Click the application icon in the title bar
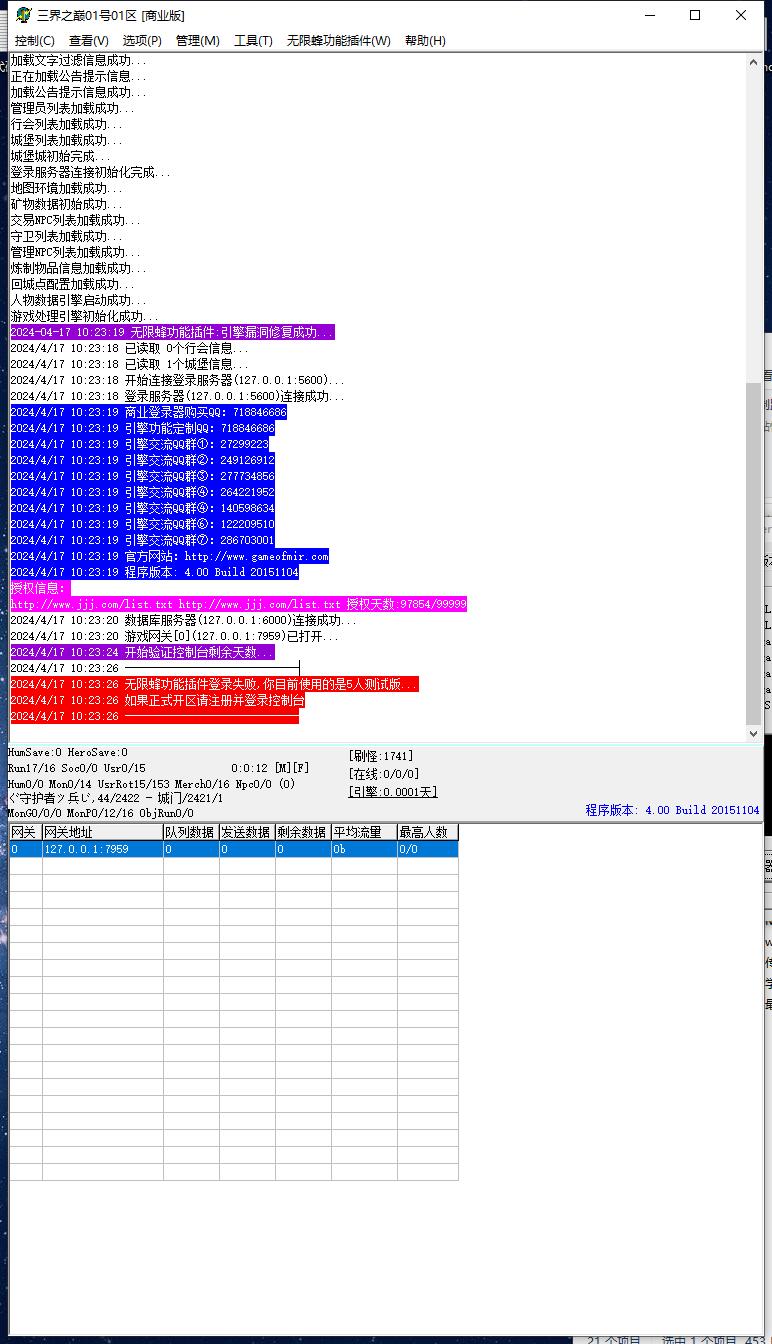This screenshot has height=1344, width=772. coord(23,15)
